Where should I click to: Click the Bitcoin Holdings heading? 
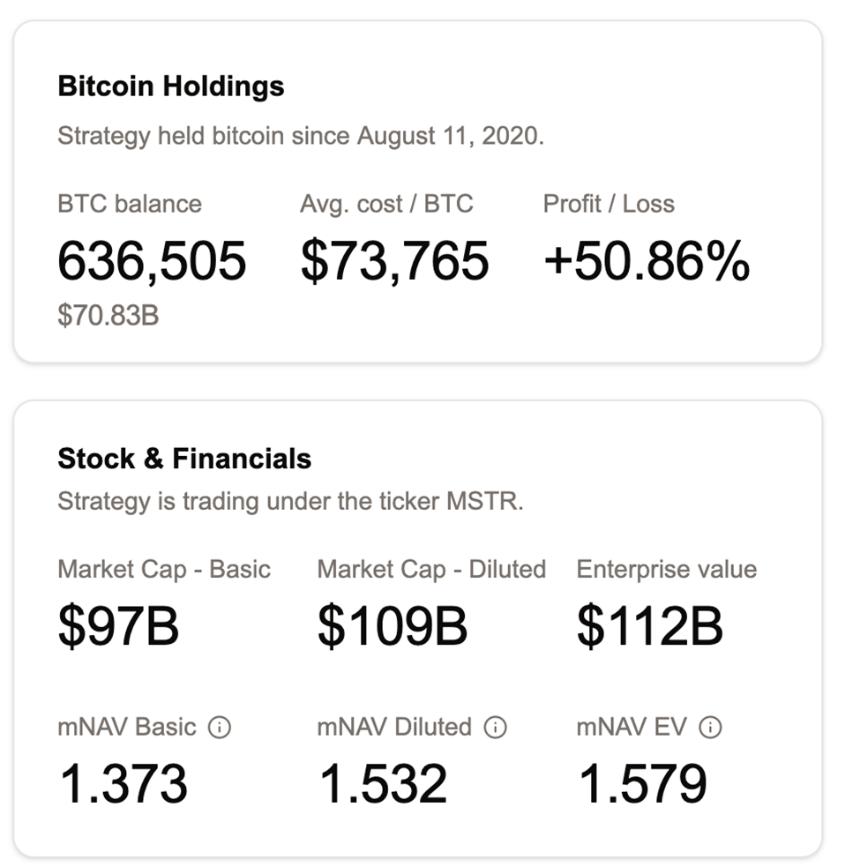coord(171,86)
